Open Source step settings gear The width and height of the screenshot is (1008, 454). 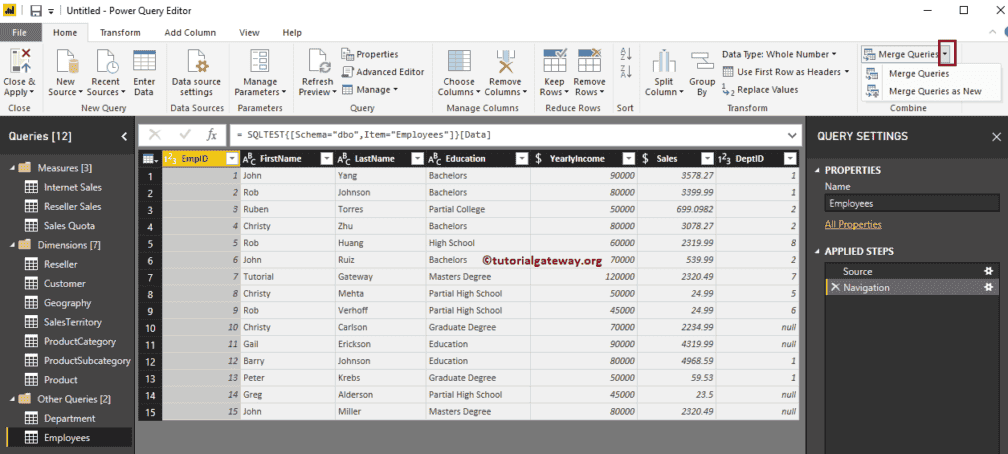[989, 271]
